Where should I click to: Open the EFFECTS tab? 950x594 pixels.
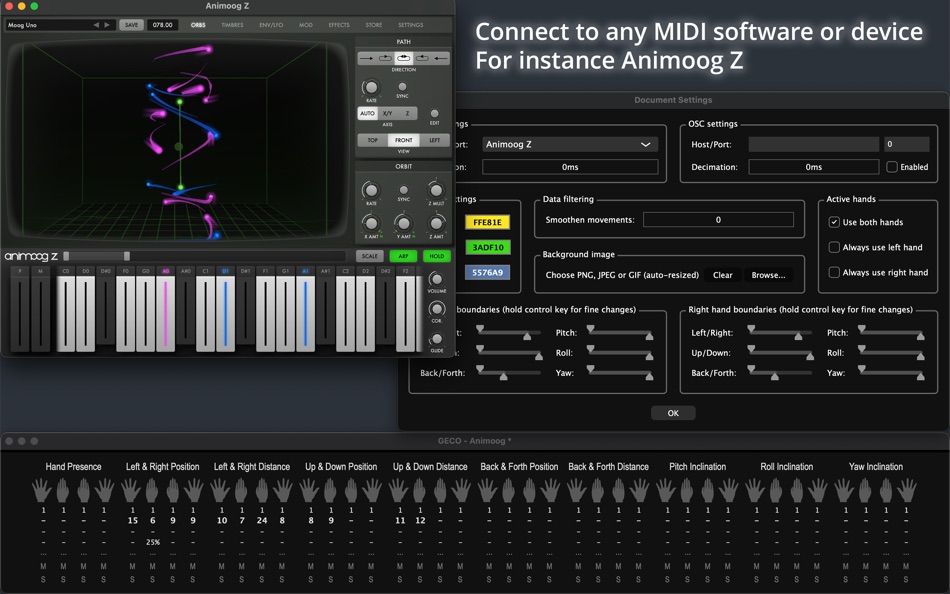pyautogui.click(x=339, y=25)
